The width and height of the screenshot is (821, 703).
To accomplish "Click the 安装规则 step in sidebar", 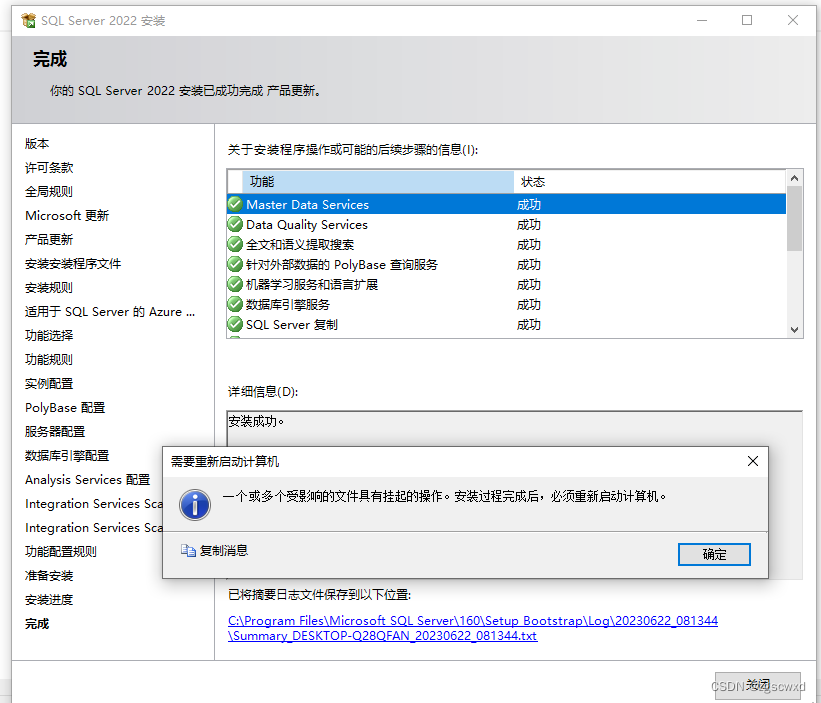I will pos(49,288).
